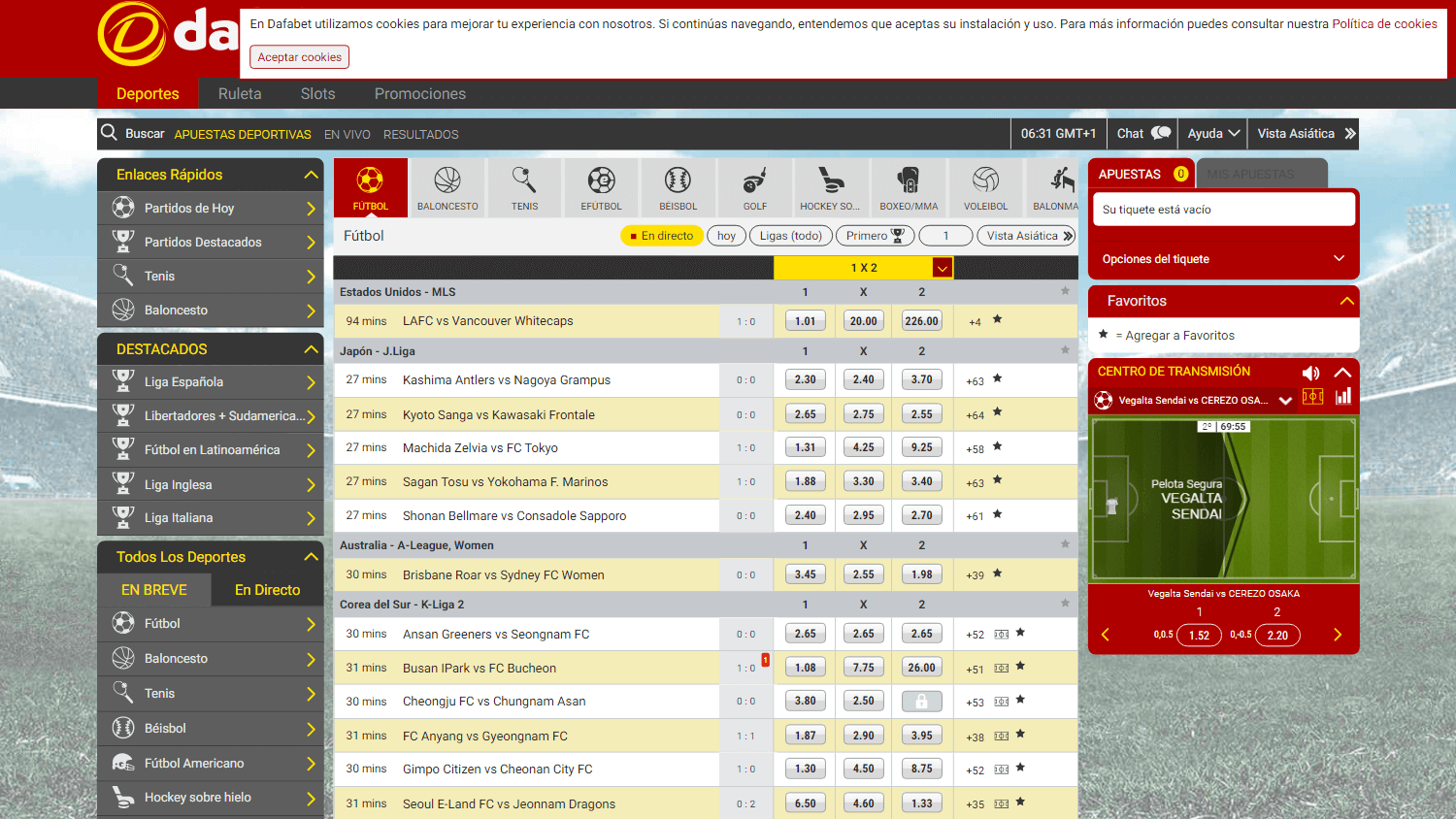Favorite the Machida Zelvia vs FC Tokyo match
Image resolution: width=1456 pixels, height=819 pixels.
coord(997,446)
